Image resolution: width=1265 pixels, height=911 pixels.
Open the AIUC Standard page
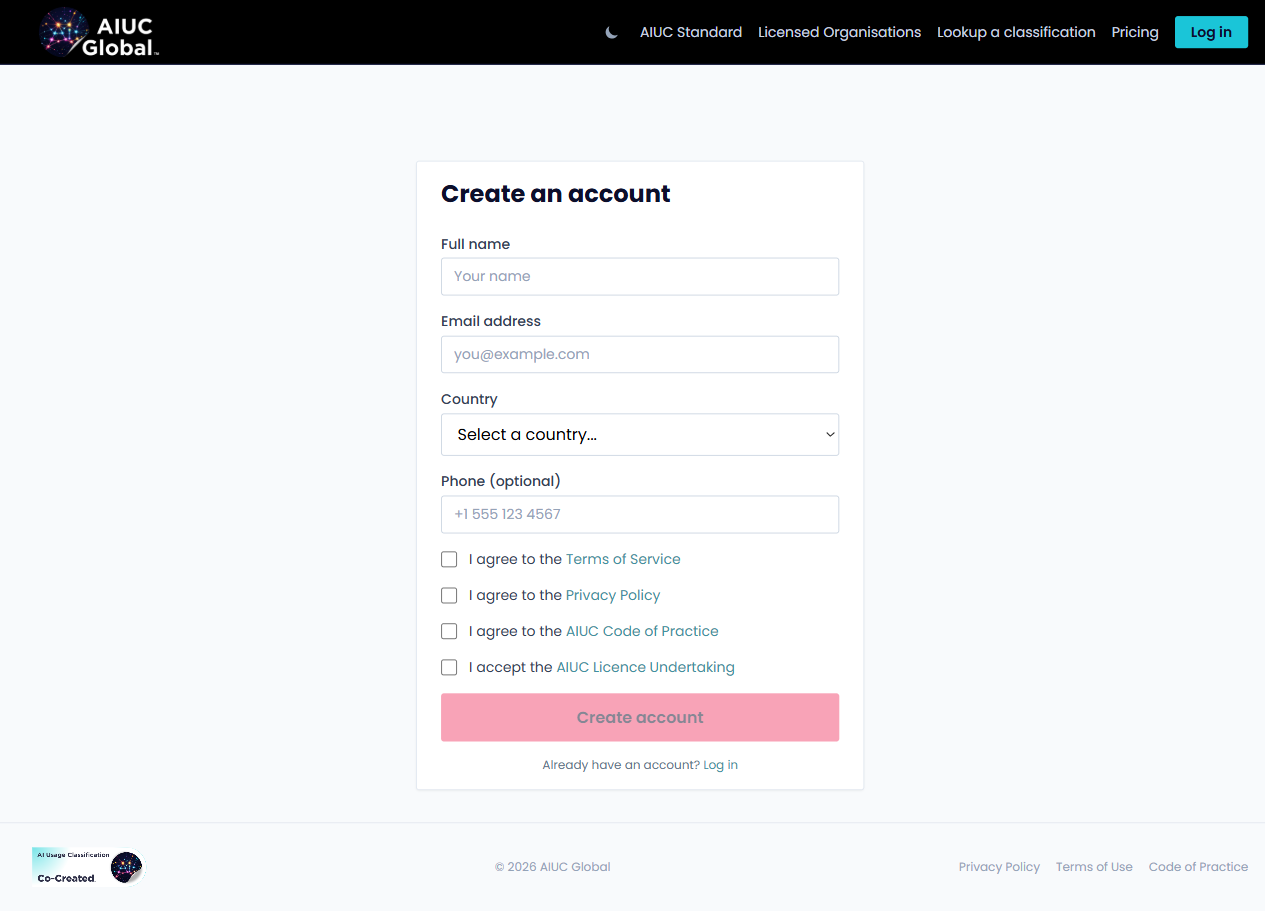point(691,32)
